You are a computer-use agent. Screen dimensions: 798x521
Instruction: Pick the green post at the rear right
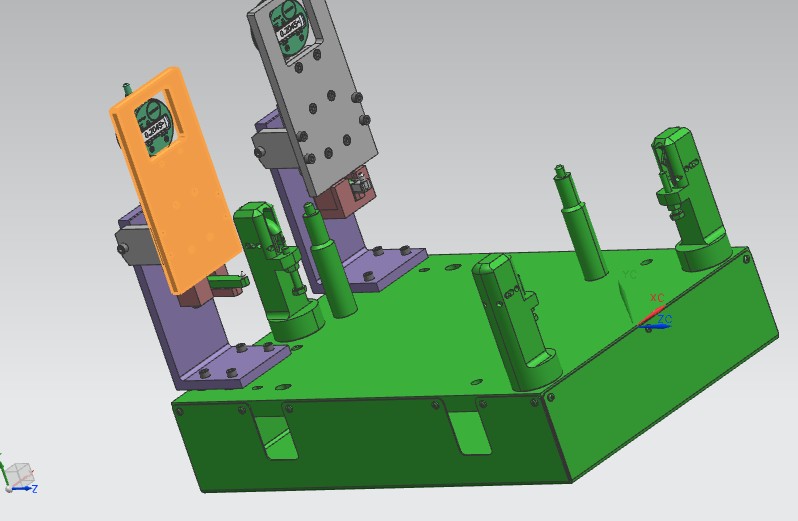click(580, 224)
